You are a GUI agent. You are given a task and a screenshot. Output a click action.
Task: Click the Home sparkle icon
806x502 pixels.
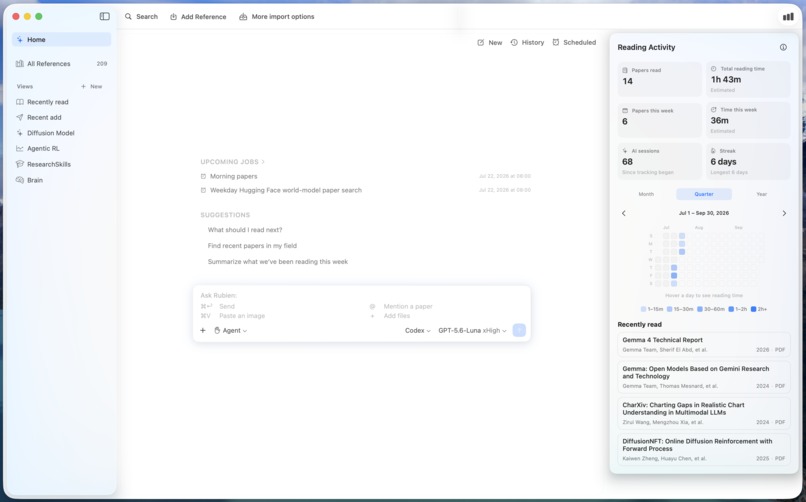(x=20, y=40)
